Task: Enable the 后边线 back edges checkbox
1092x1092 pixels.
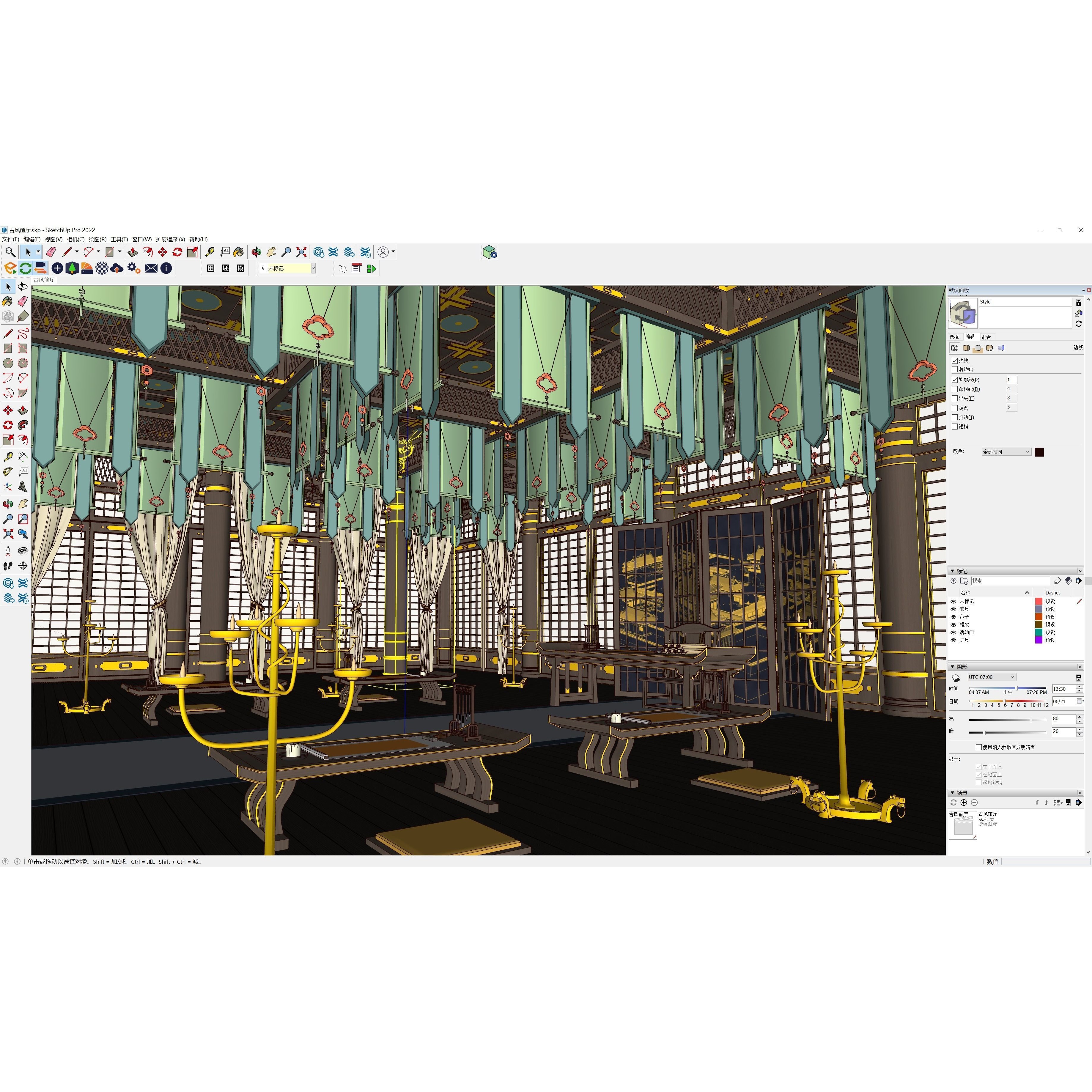Action: 955,369
